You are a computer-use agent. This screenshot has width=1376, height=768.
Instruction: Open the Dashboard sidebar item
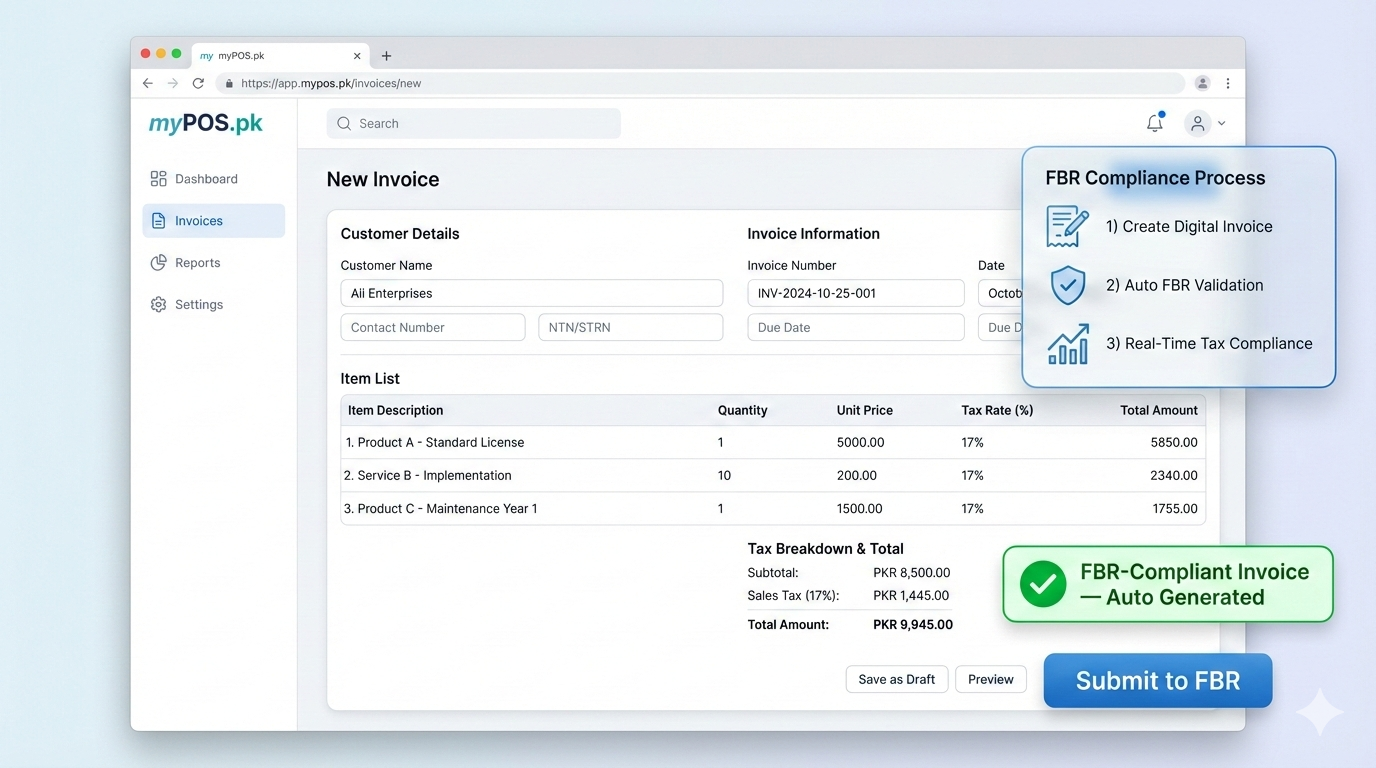213,179
